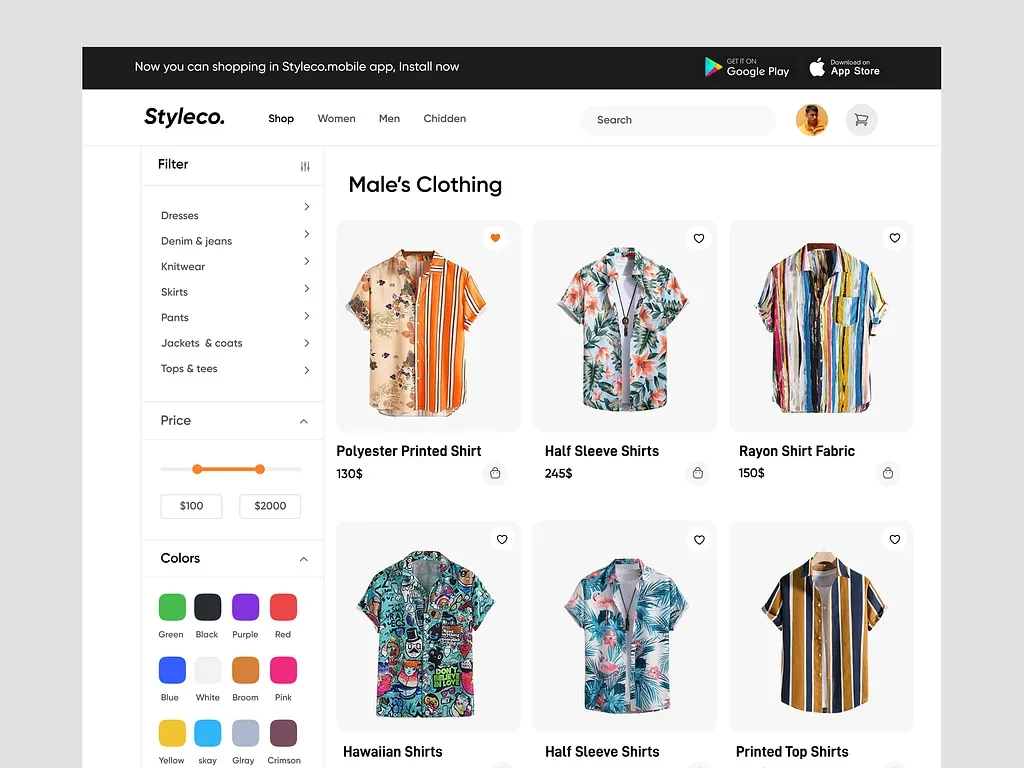The width and height of the screenshot is (1024, 768).
Task: Click the App Store download badge
Action: pos(845,67)
